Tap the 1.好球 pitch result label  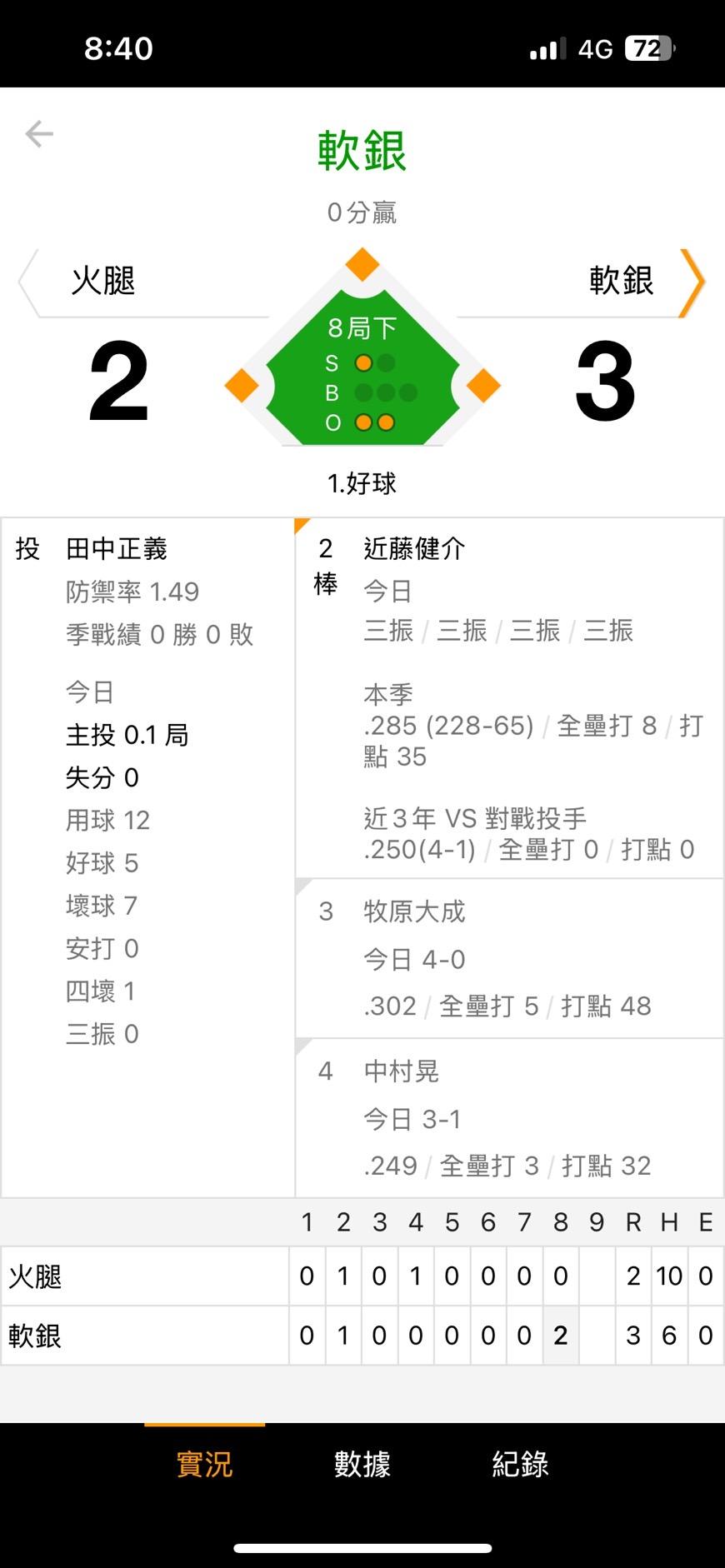(x=362, y=483)
